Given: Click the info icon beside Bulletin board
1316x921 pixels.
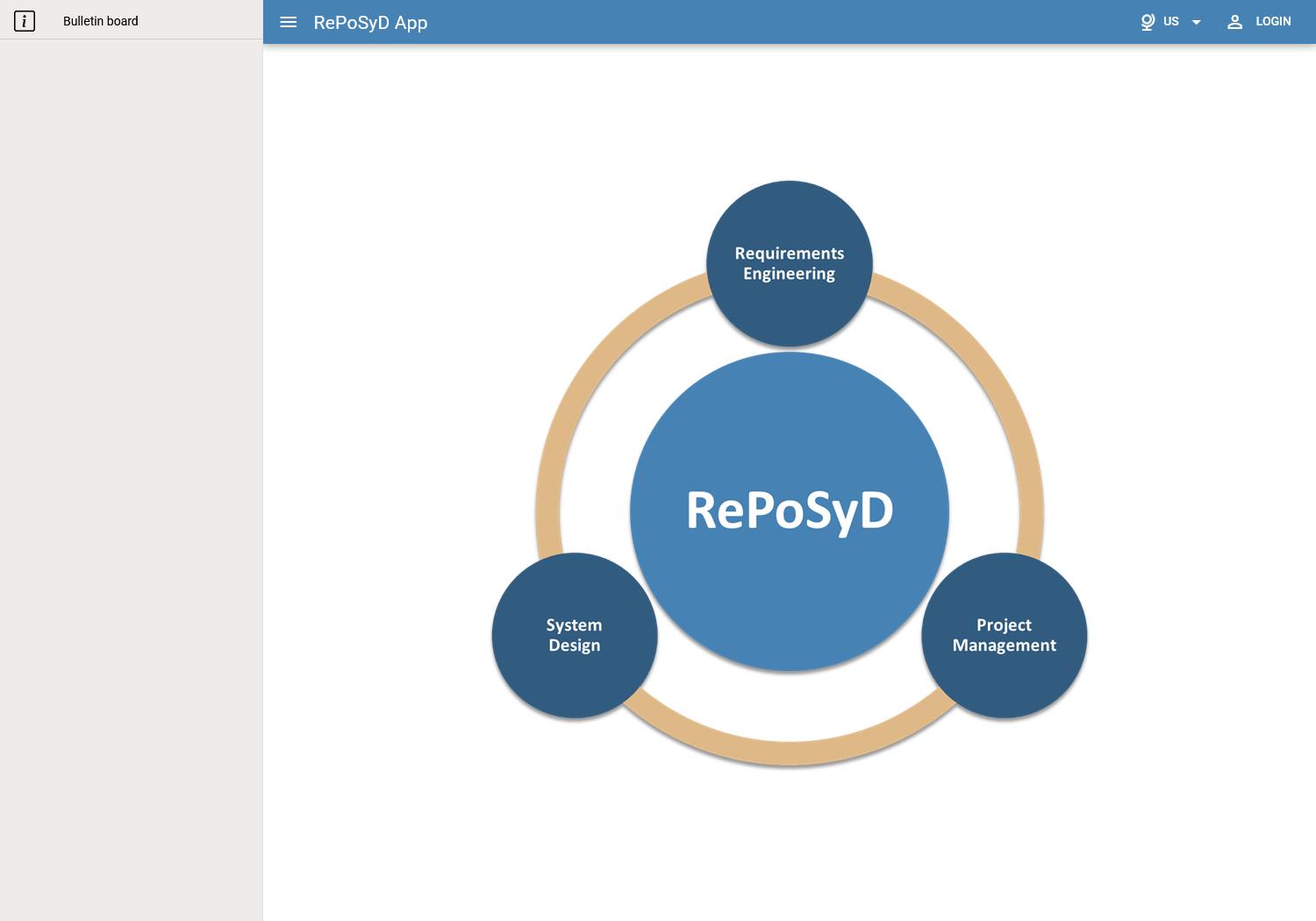Looking at the screenshot, I should tap(25, 21).
